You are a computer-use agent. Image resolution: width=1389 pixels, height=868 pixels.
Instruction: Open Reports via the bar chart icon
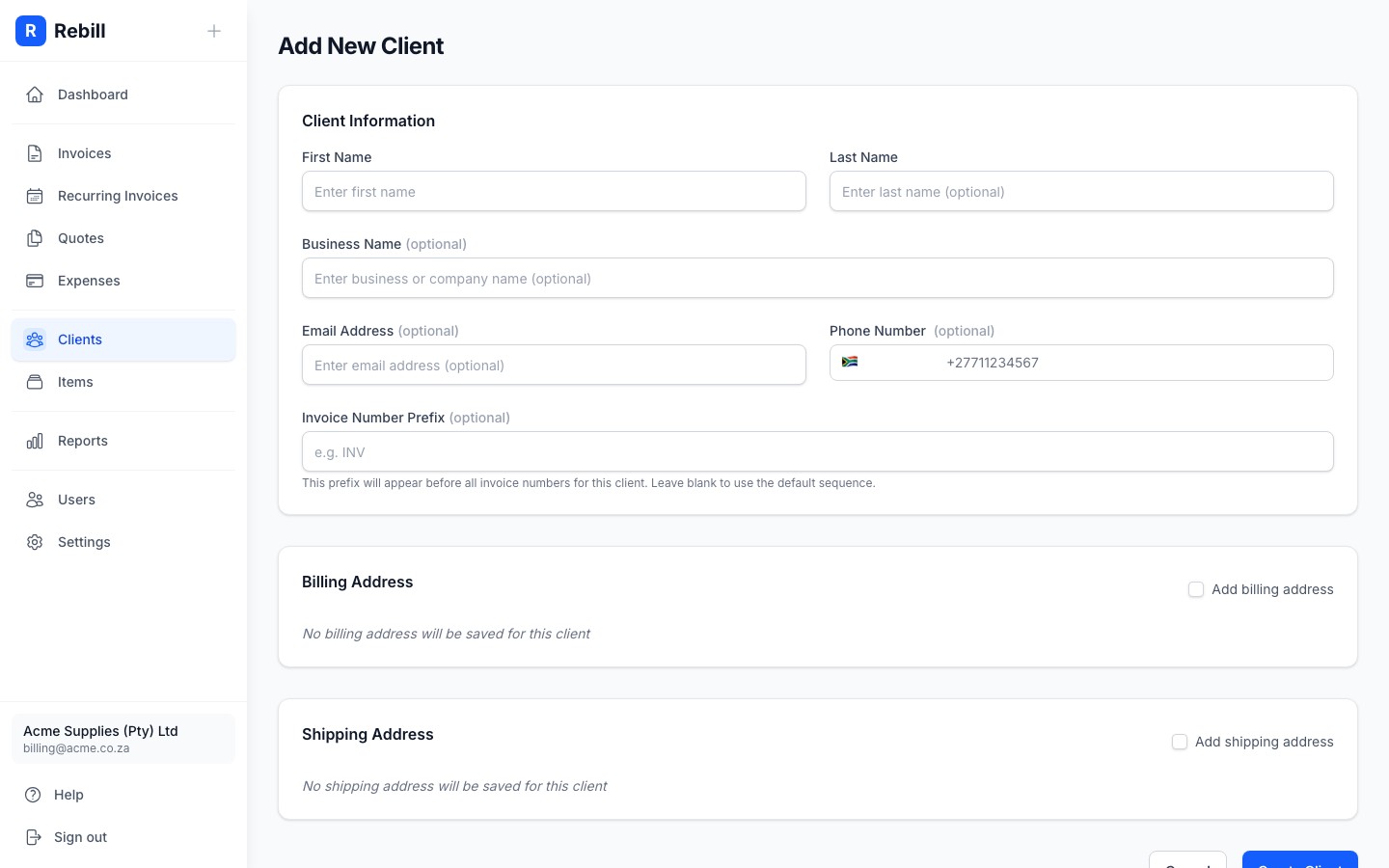35,441
